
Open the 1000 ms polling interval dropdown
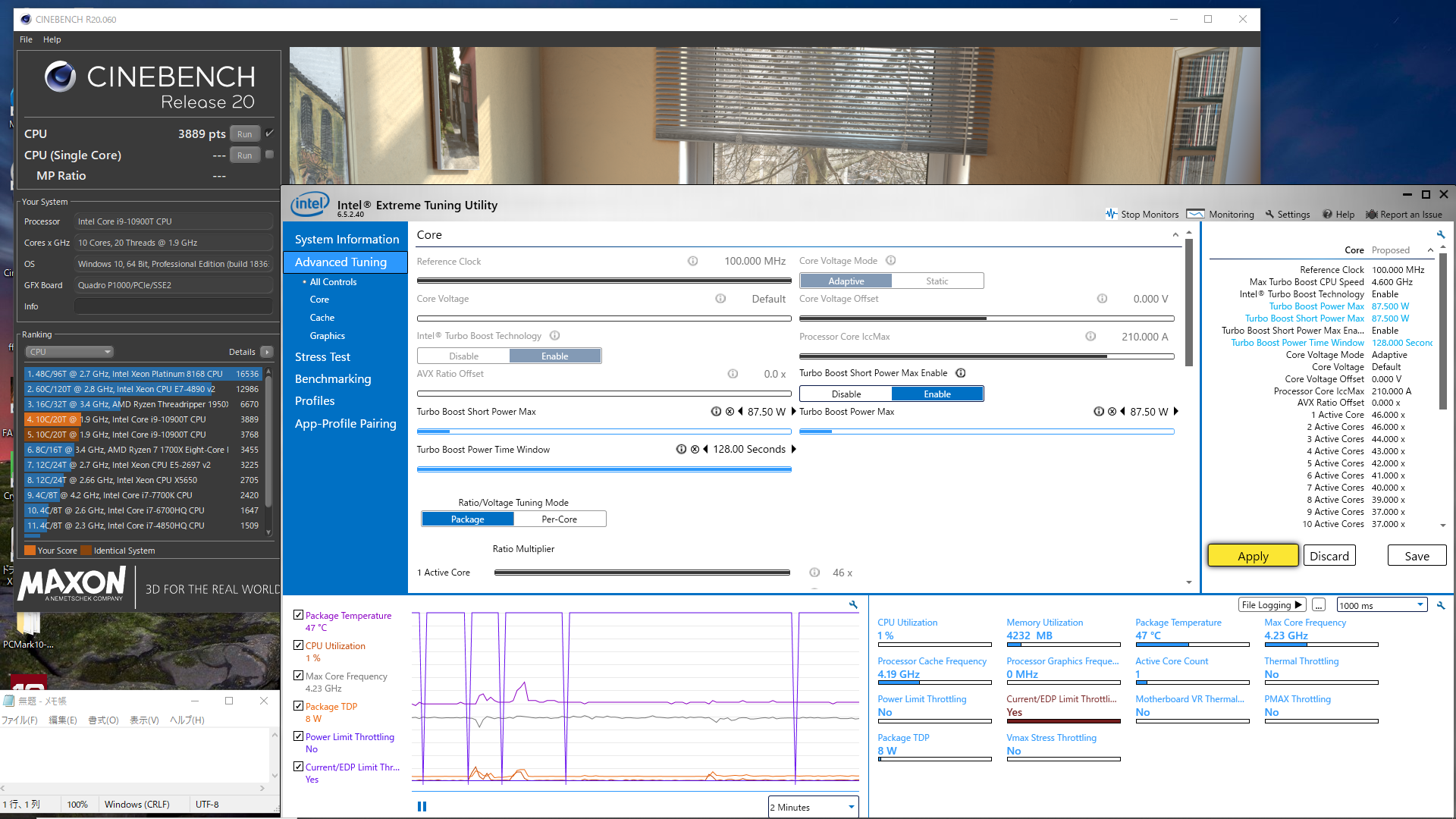point(1382,605)
